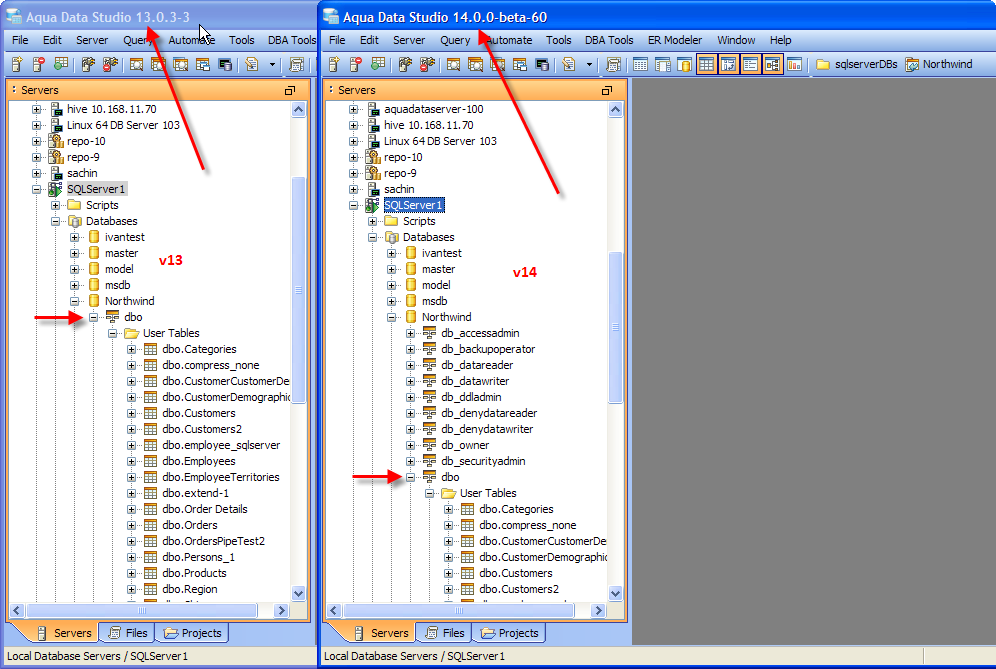Click yellow database cylinder icon in v14 toolbar

click(x=684, y=64)
